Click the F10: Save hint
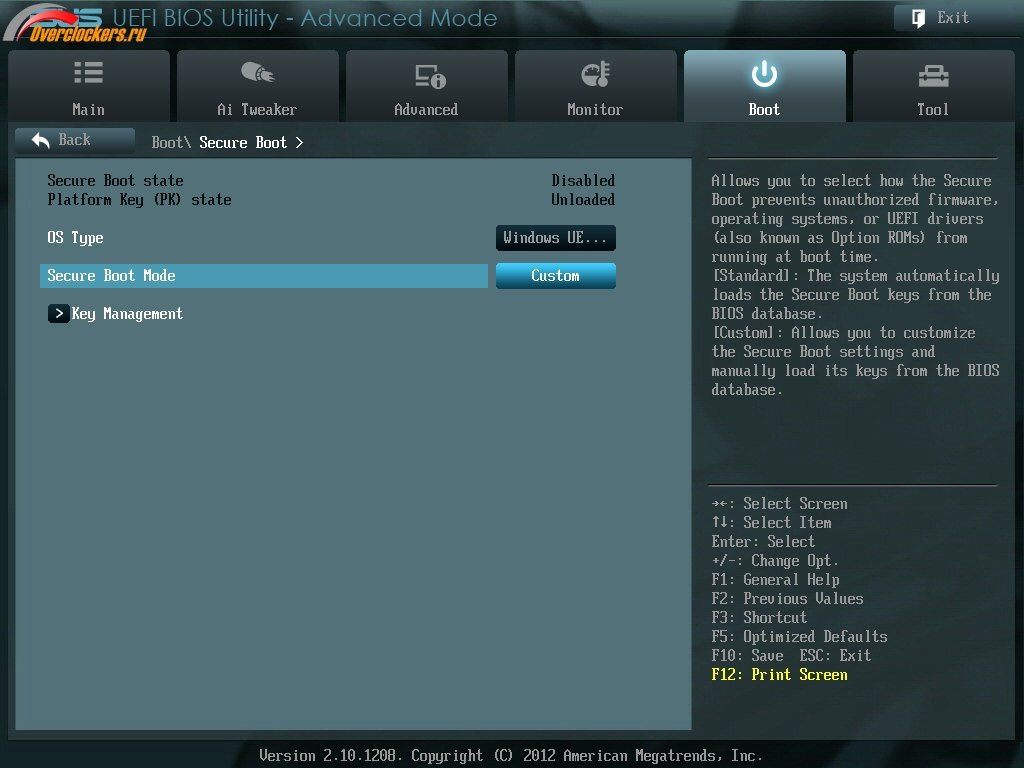 747,656
